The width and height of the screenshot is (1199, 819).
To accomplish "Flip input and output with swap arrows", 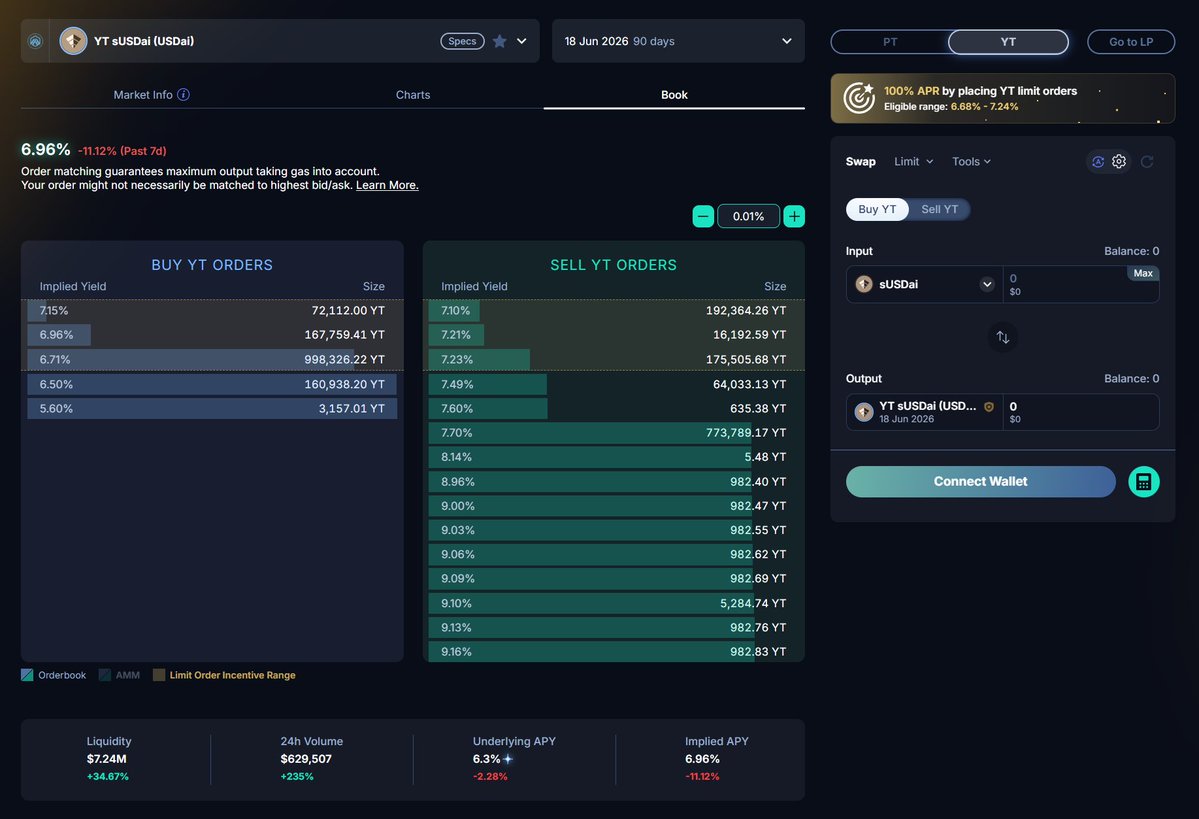I will coord(1002,337).
